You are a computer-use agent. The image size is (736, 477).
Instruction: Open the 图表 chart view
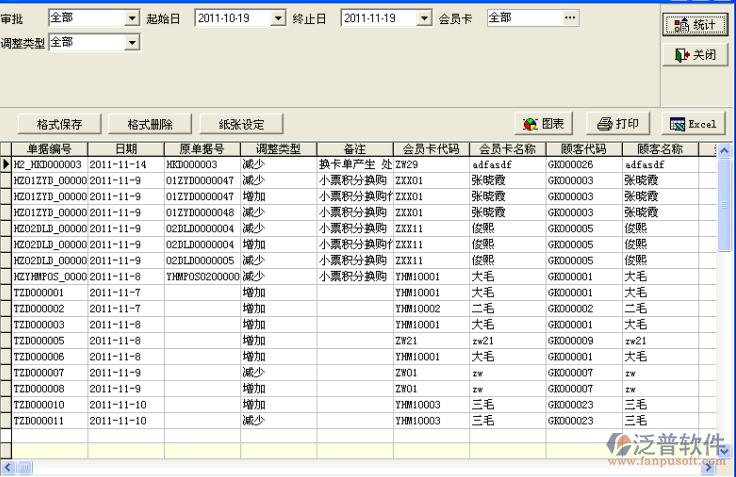click(x=544, y=124)
